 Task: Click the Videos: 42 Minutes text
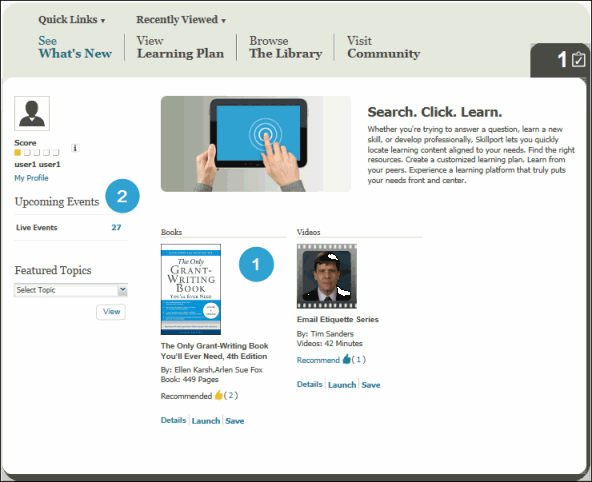pos(330,343)
